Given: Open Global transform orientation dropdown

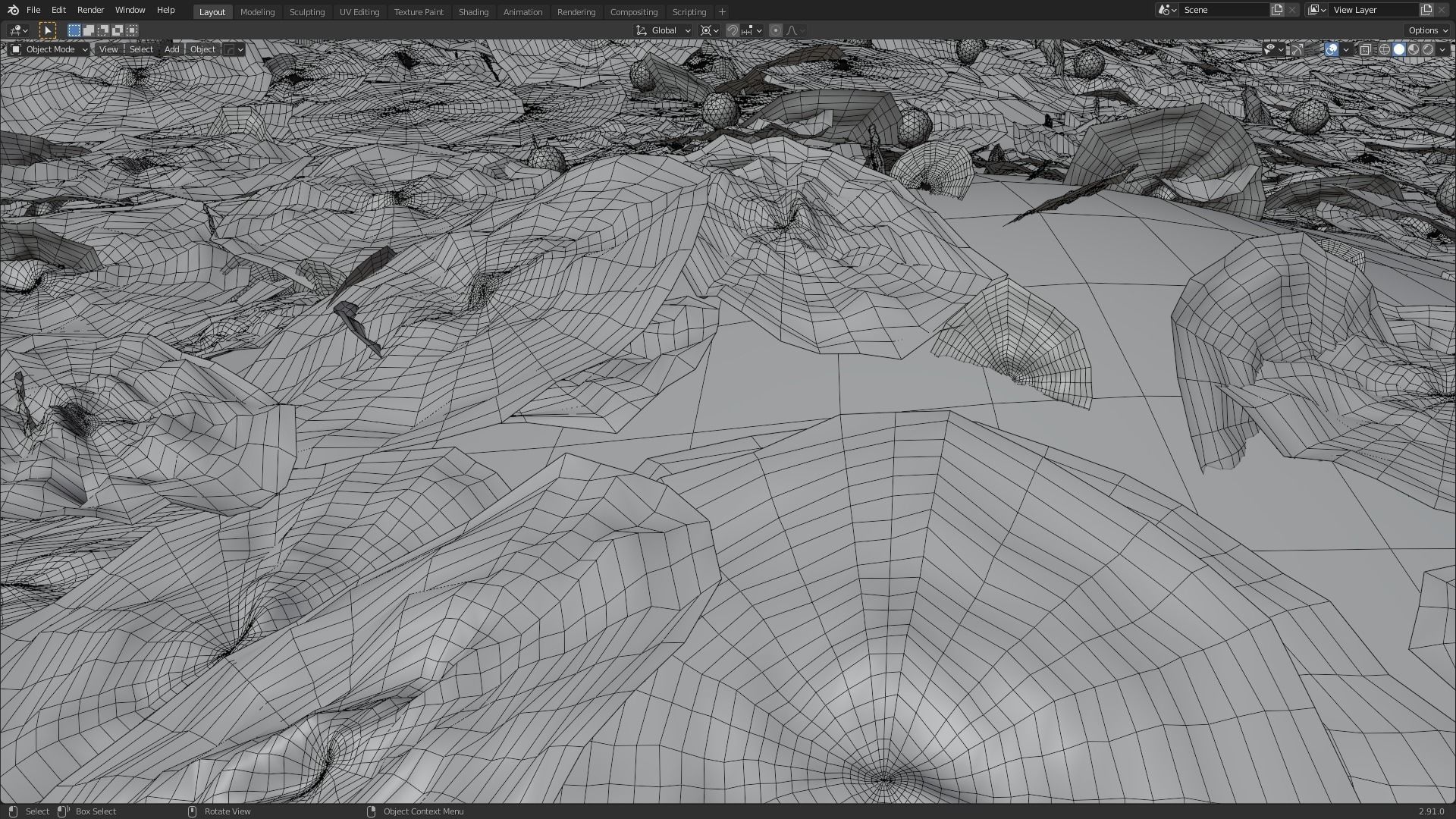Looking at the screenshot, I should (664, 30).
